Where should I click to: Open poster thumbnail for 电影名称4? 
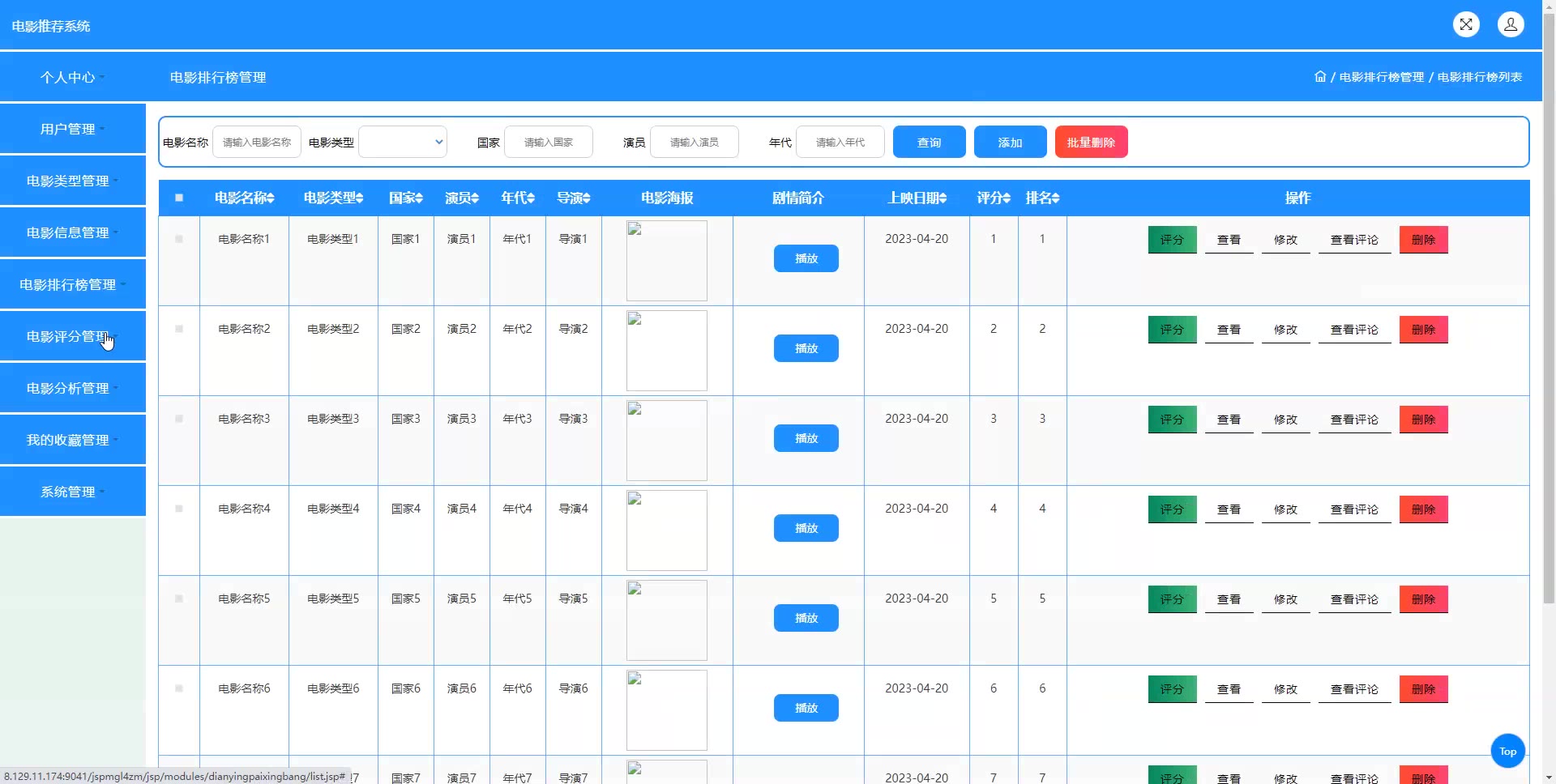(x=667, y=530)
